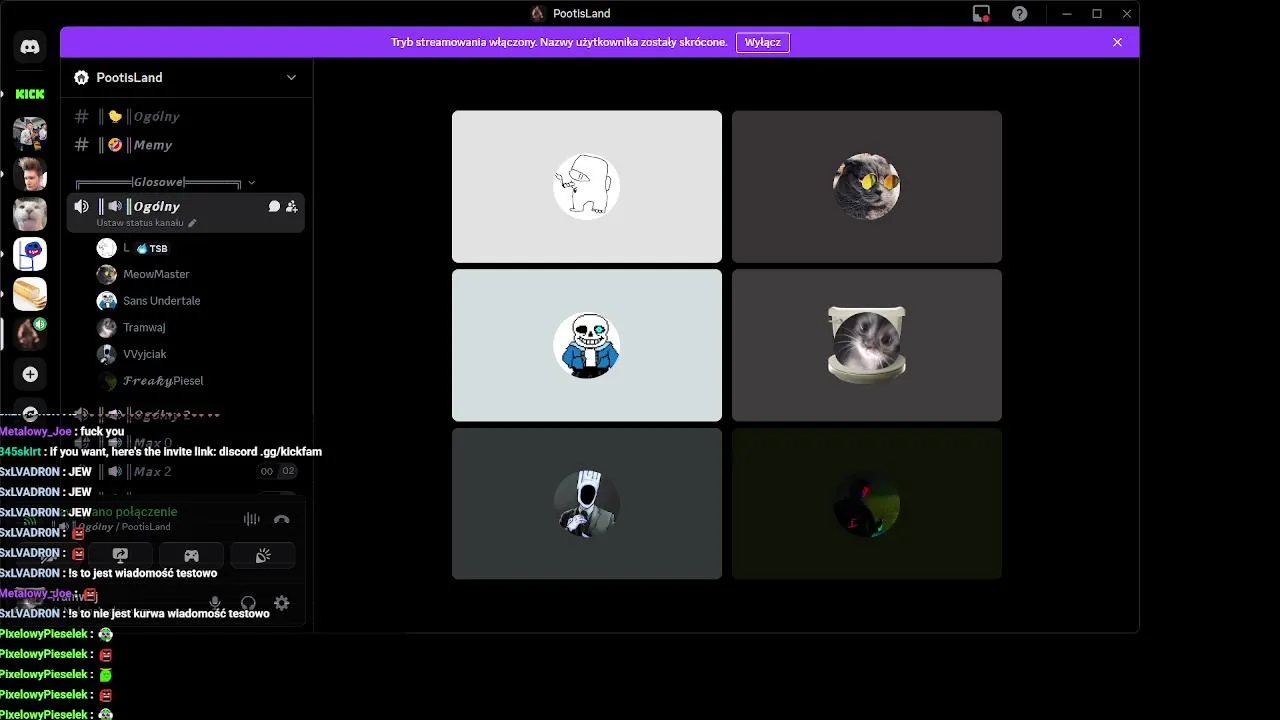The height and width of the screenshot is (720, 1280).
Task: Focus the dark green glowing avatar tile
Action: click(x=867, y=504)
